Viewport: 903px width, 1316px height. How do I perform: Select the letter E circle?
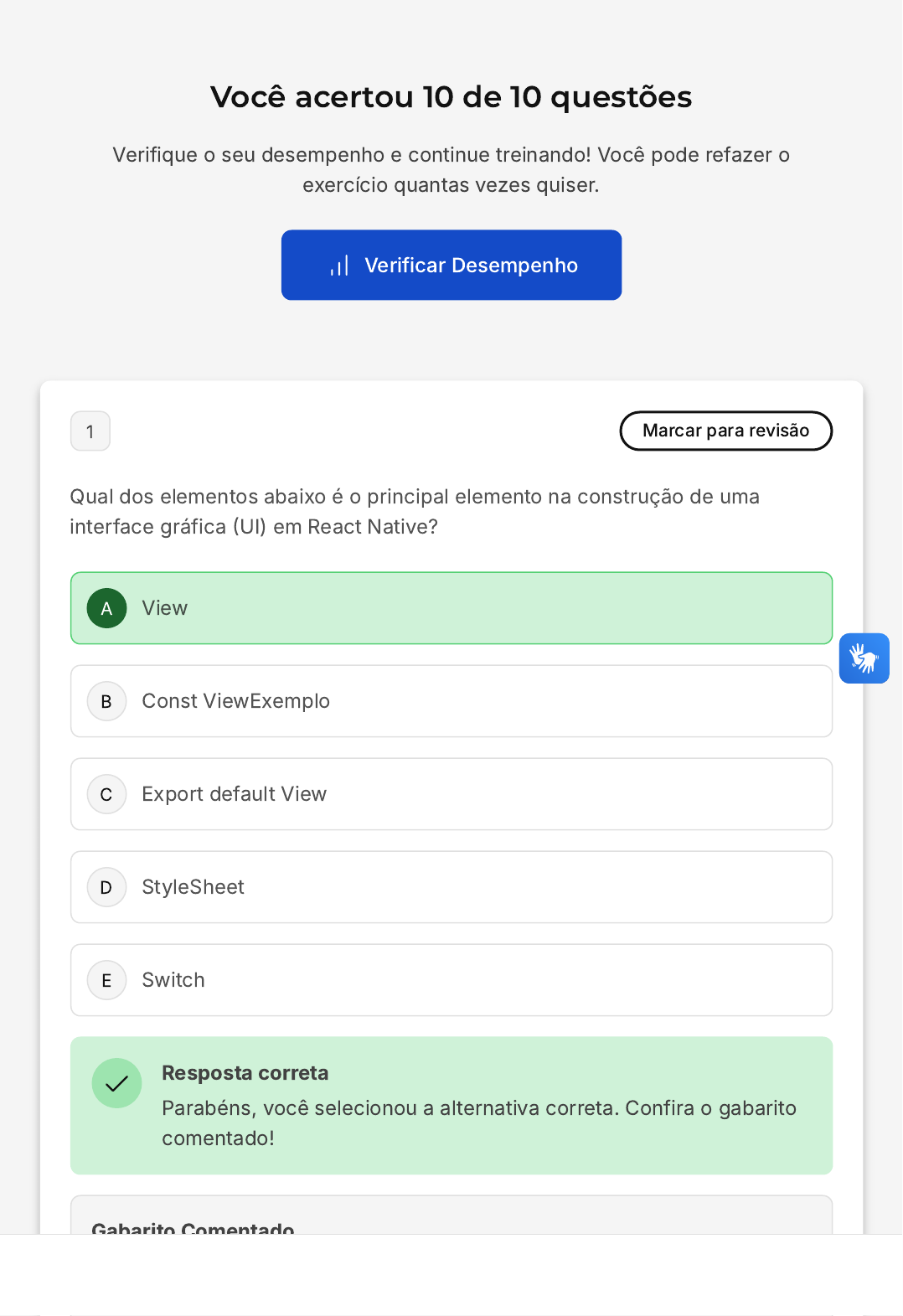pyautogui.click(x=107, y=980)
